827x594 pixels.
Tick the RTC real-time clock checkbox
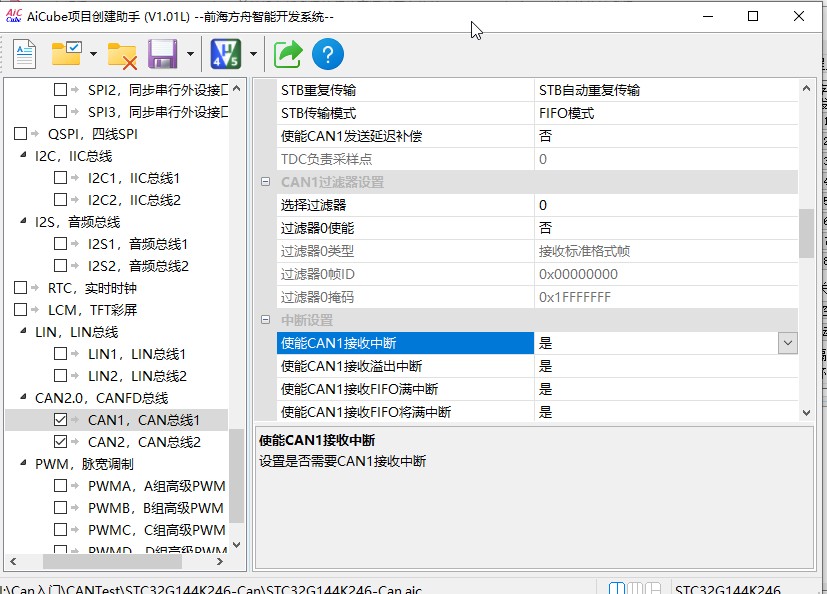[x=20, y=288]
